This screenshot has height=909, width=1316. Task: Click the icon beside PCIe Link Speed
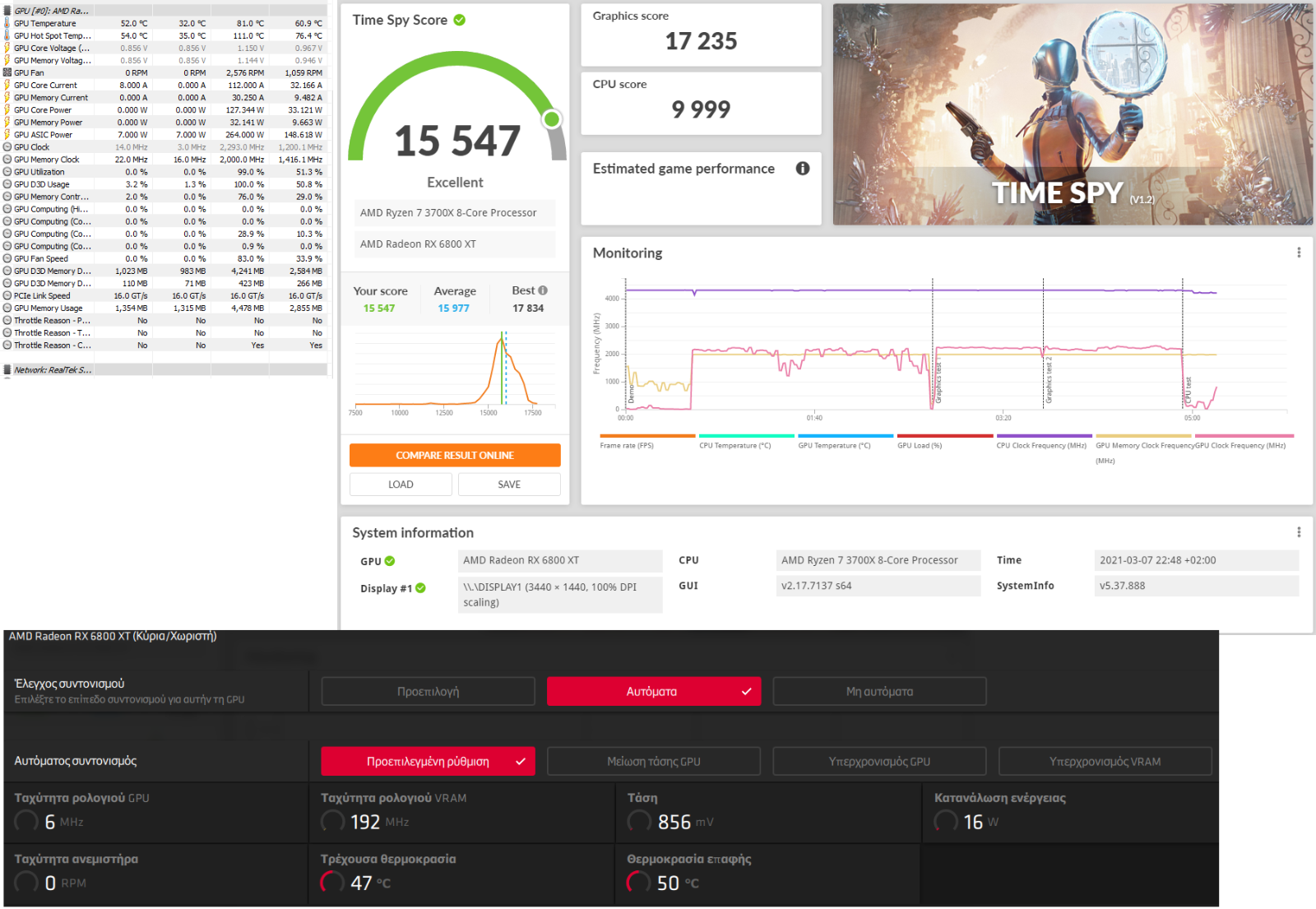coord(7,295)
